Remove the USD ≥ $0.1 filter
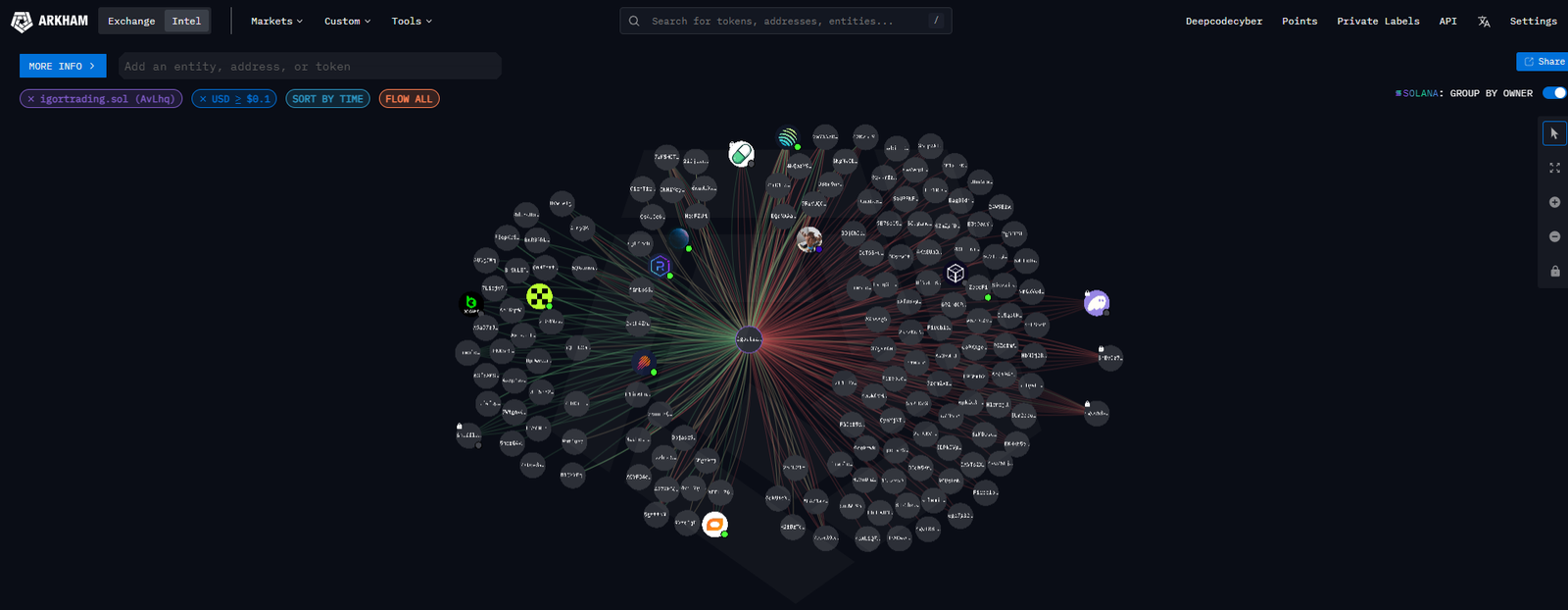The image size is (1568, 610). coord(204,99)
